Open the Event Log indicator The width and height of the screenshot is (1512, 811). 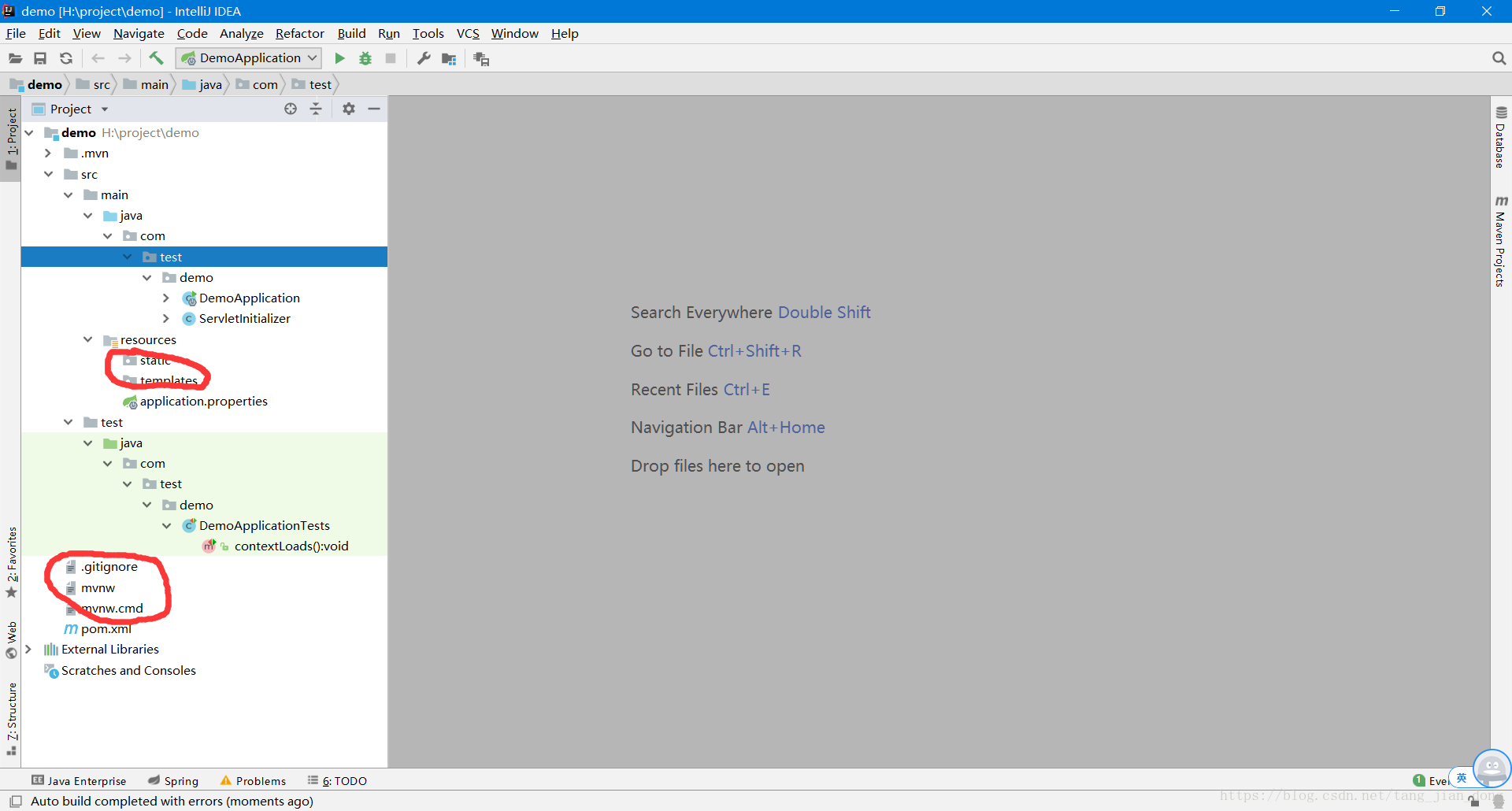tap(1430, 780)
